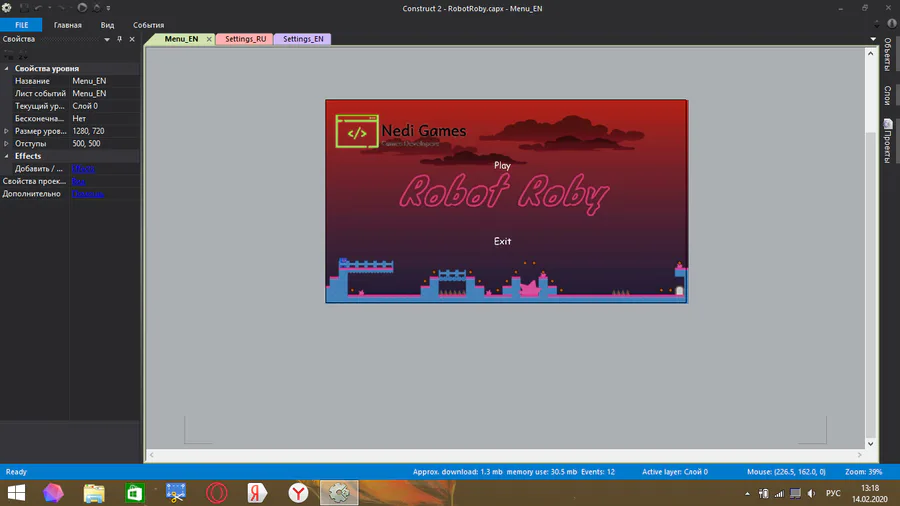900x506 pixels.
Task: Edit the Название field value Menu_EN
Action: point(105,81)
